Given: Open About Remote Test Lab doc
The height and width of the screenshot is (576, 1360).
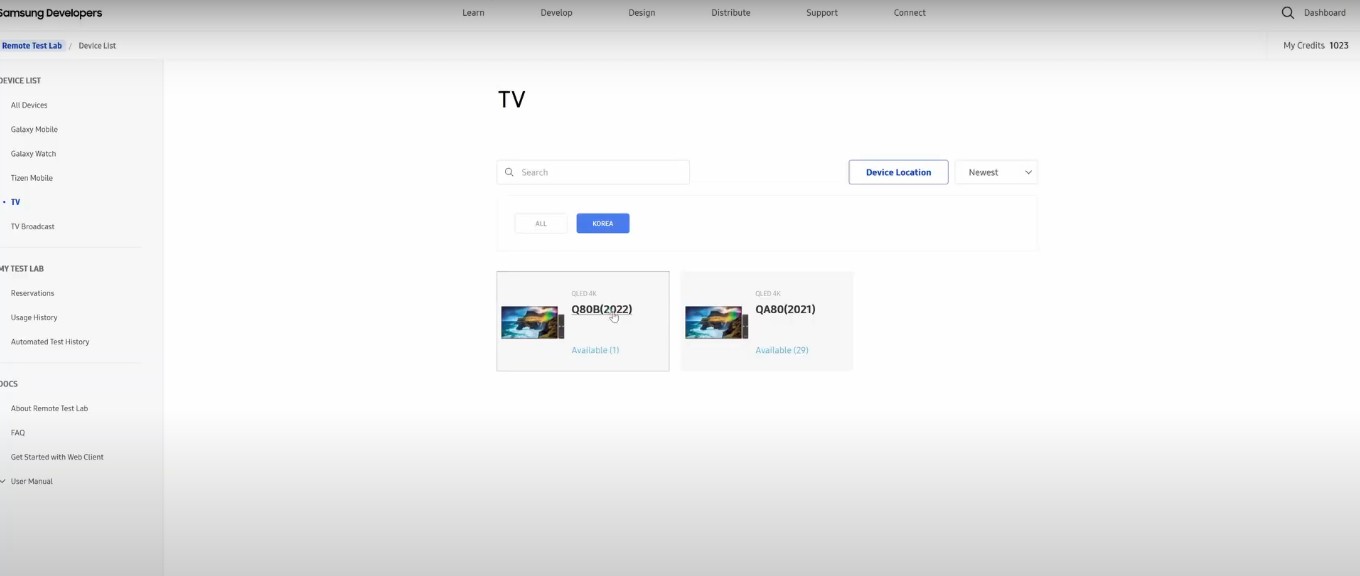Looking at the screenshot, I should tap(49, 409).
